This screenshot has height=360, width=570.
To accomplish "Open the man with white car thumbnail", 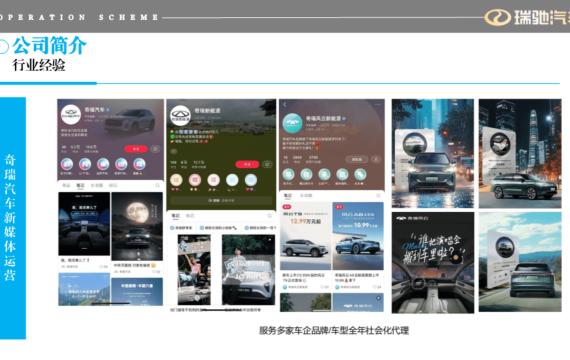I will click(248, 269).
